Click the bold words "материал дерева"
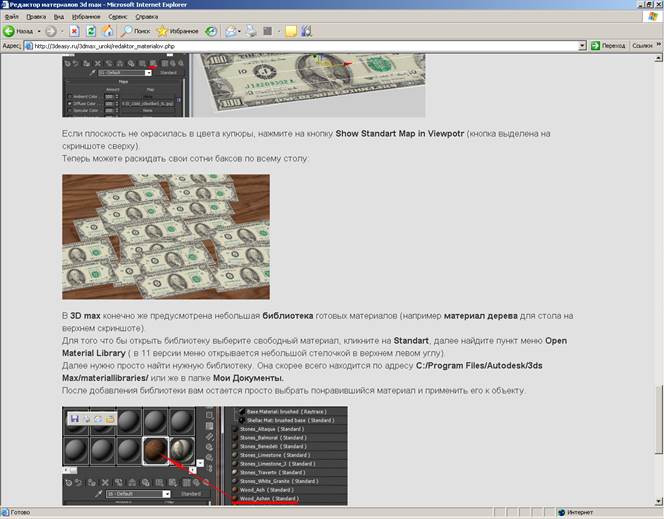664x519 pixels. coord(480,316)
